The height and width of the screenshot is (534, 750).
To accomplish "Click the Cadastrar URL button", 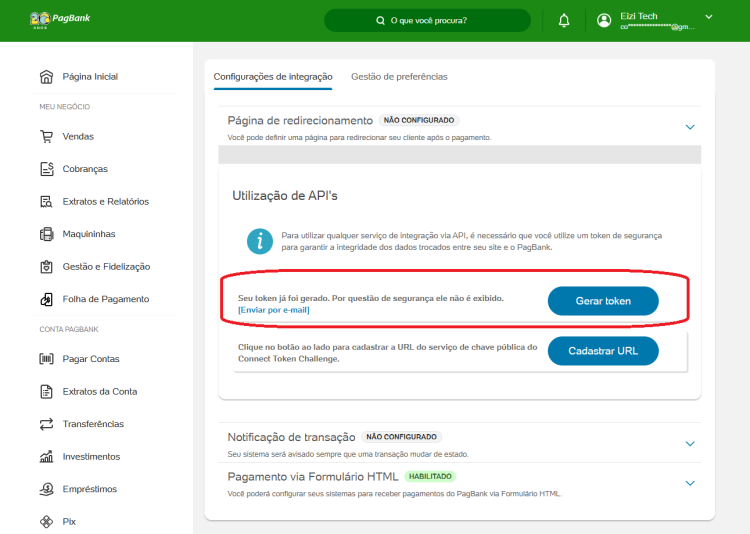I will 603,351.
